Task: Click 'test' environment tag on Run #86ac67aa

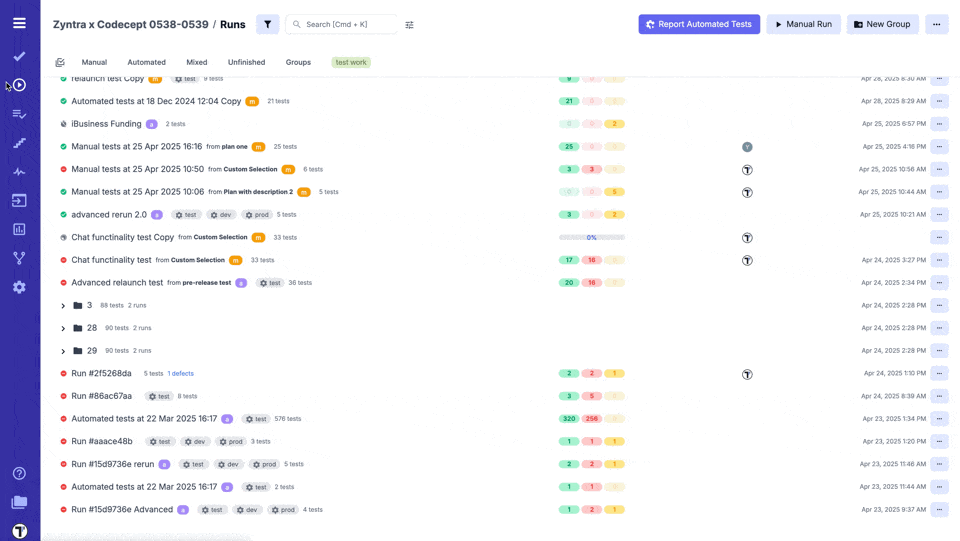Action: [x=159, y=396]
